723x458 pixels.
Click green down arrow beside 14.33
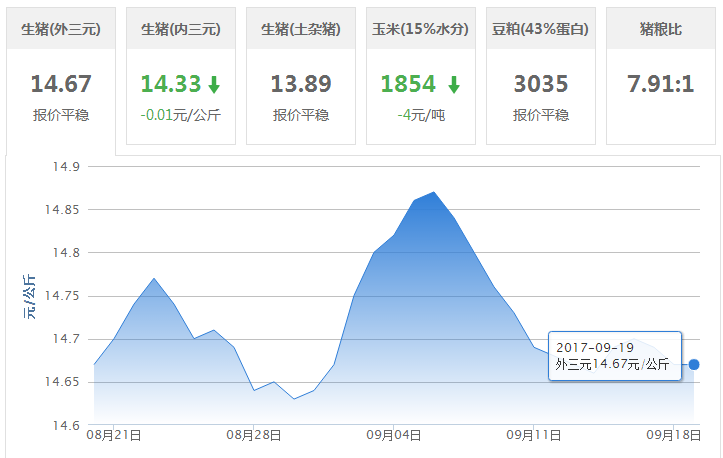click(x=214, y=84)
